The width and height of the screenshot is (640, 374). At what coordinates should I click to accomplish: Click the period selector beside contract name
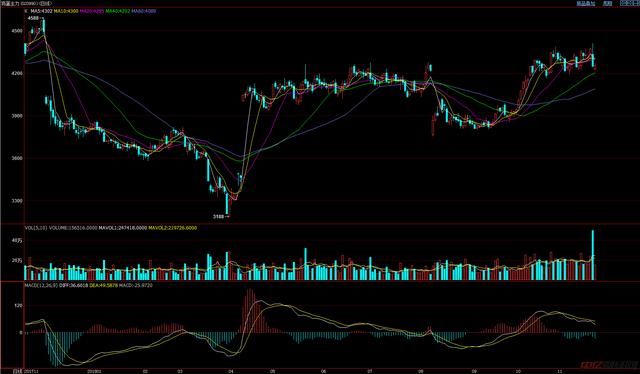pyautogui.click(x=44, y=3)
